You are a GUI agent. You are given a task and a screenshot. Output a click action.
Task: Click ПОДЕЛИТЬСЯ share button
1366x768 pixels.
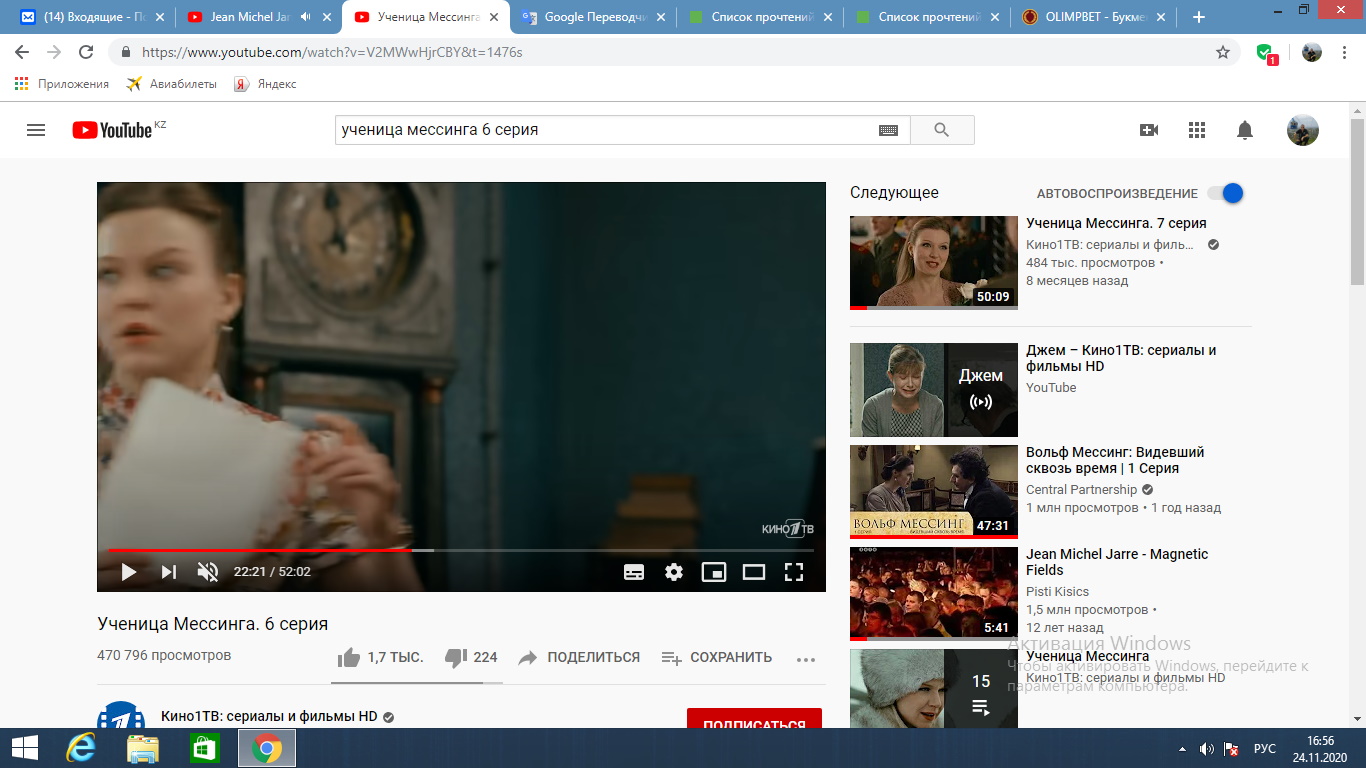pos(578,657)
